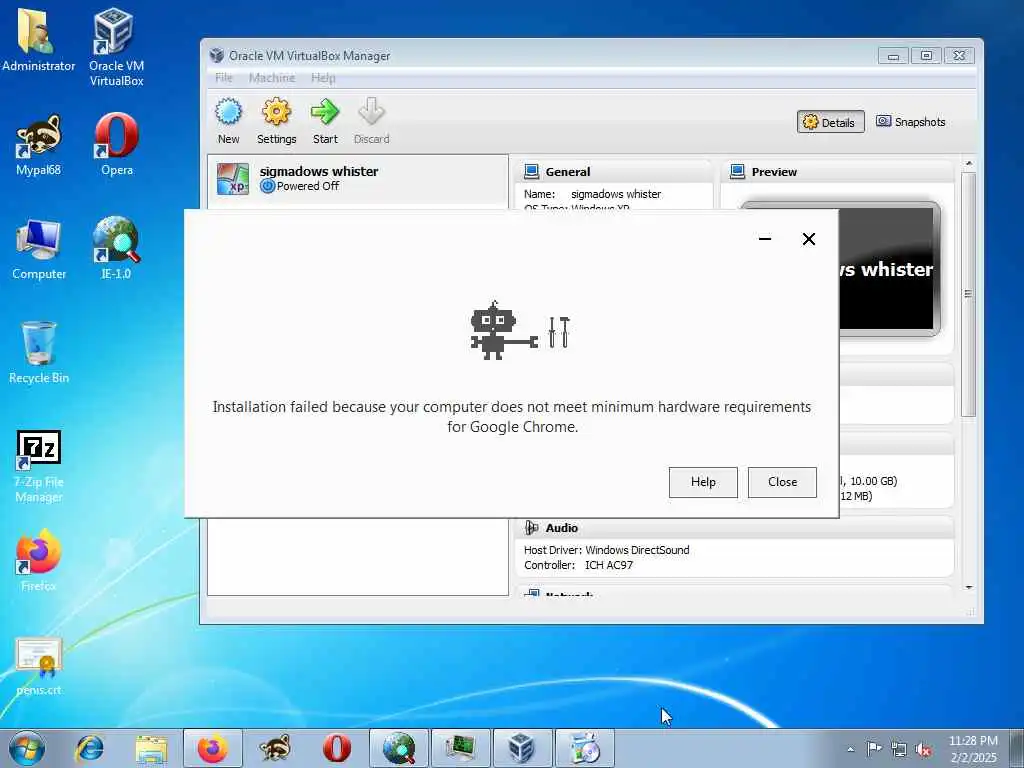Open the Help menu in VirtualBox Manager
Viewport: 1024px width, 768px height.
click(323, 78)
